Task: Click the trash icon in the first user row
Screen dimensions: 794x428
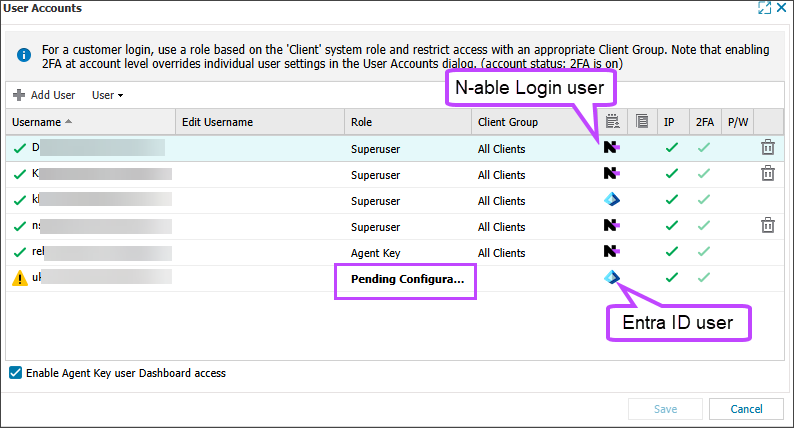Action: pos(767,148)
